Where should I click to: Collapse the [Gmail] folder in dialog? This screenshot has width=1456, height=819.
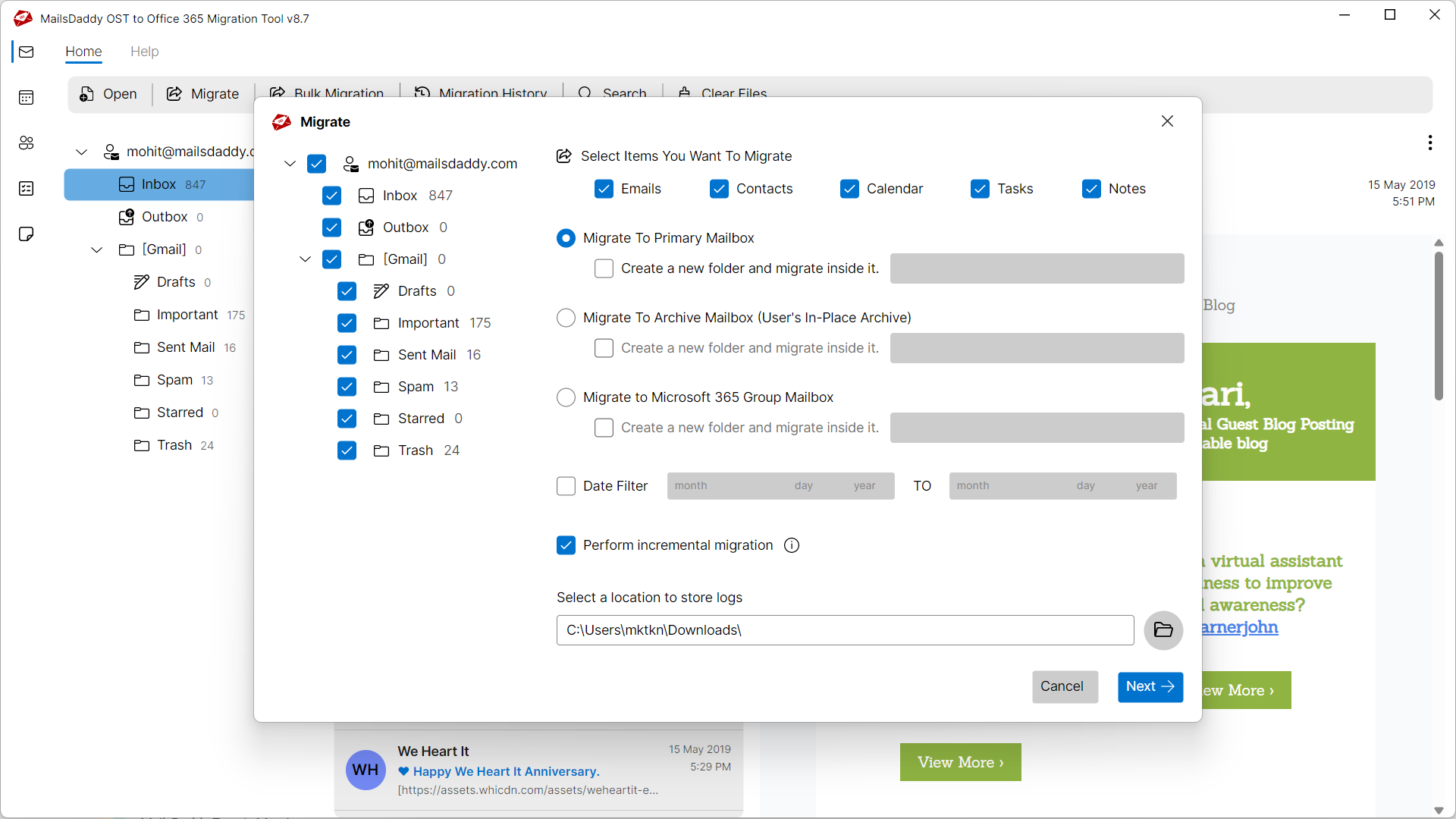[x=305, y=259]
